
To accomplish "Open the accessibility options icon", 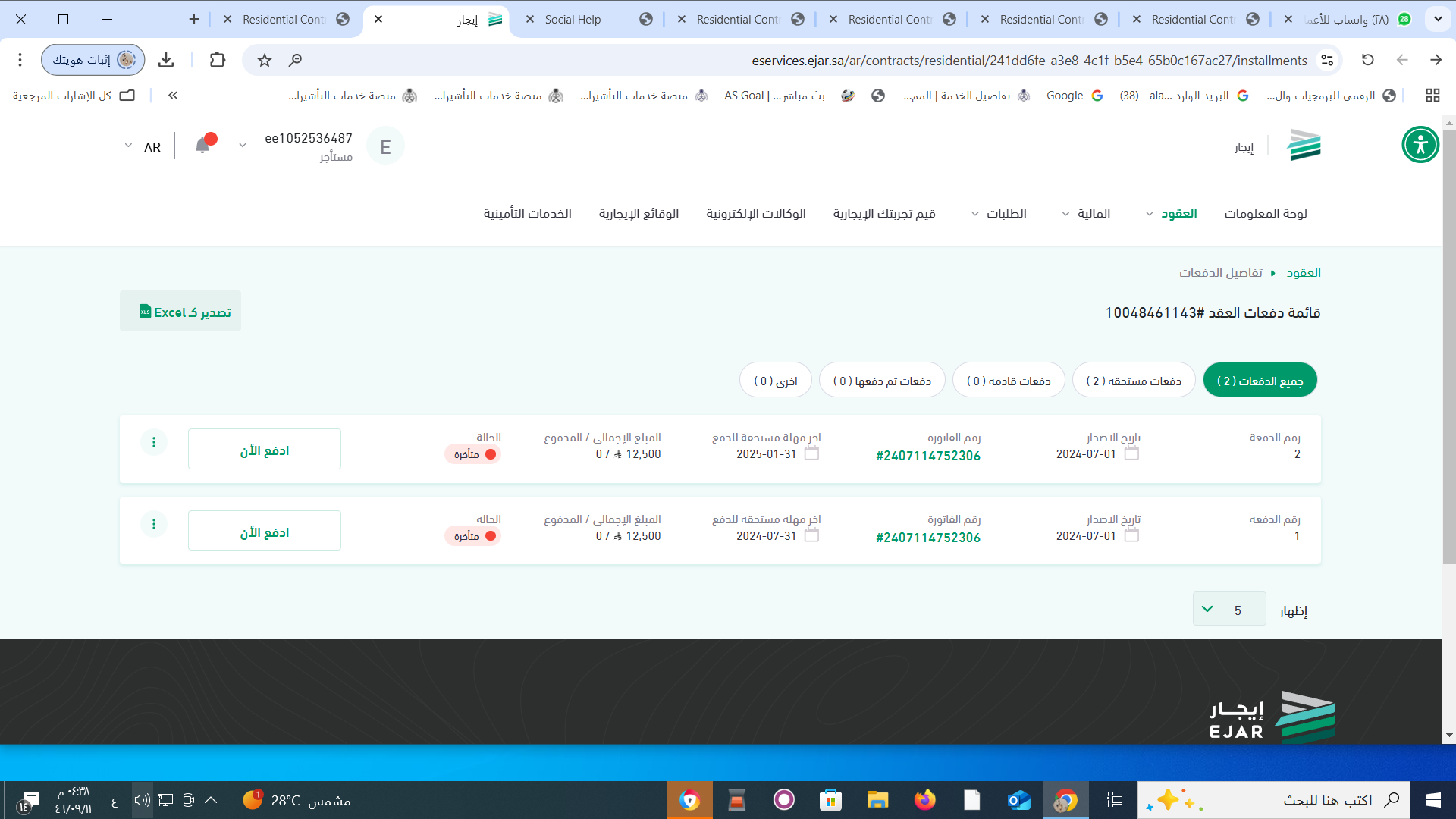I will [x=1420, y=145].
